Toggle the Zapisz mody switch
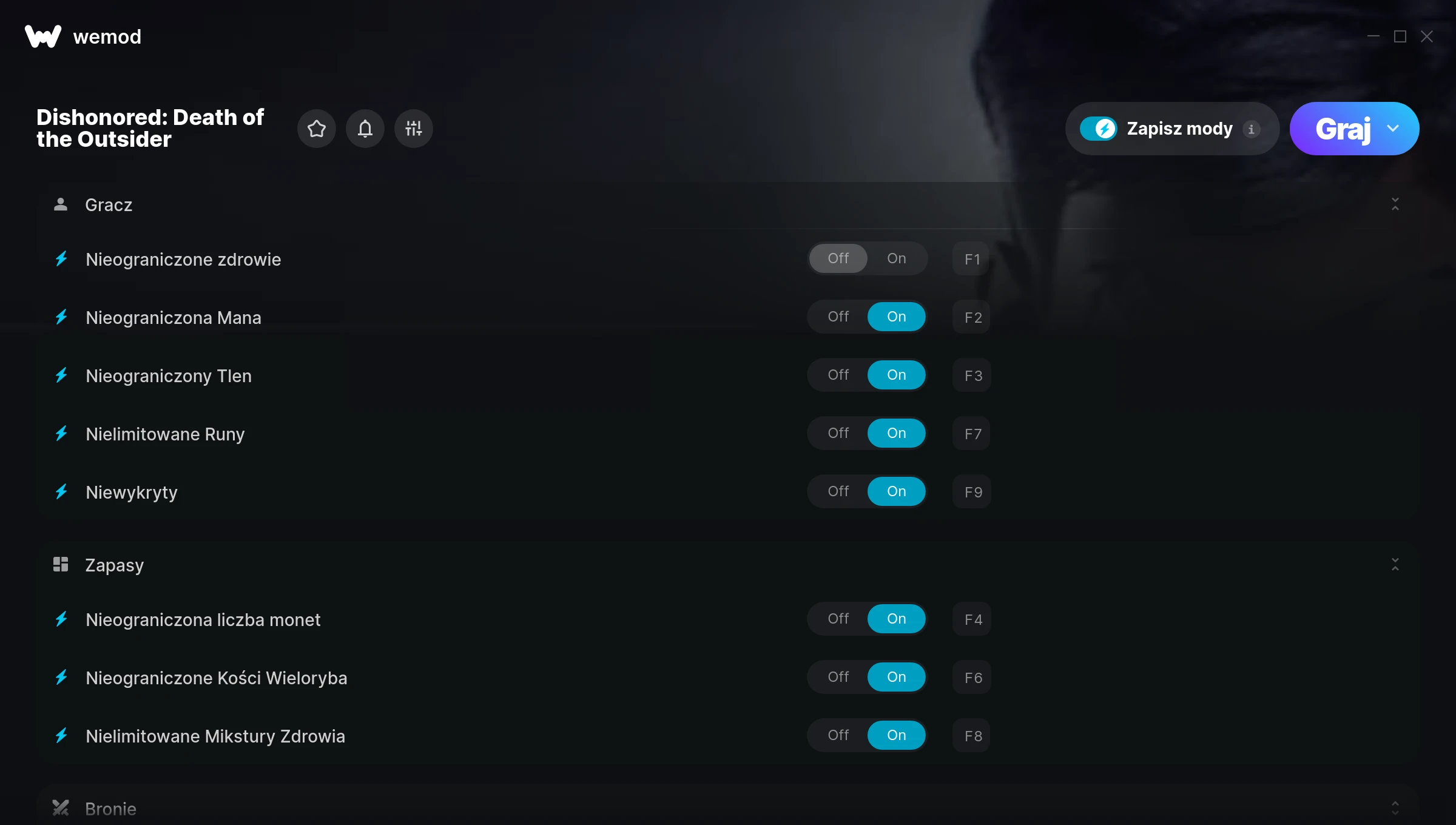1456x825 pixels. click(1099, 129)
